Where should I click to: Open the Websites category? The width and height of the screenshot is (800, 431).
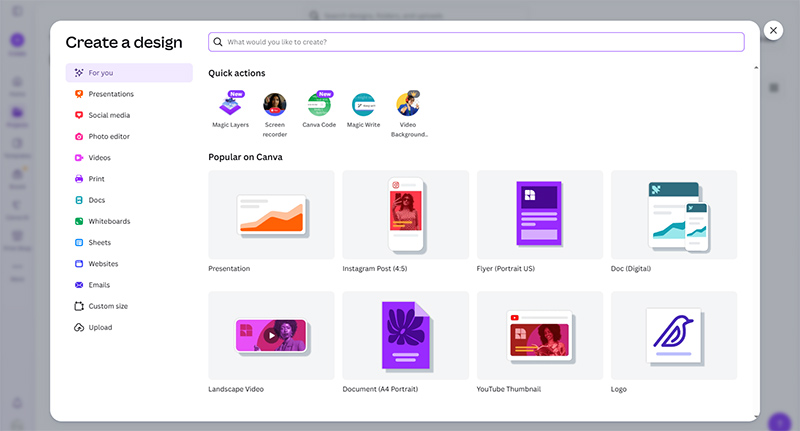point(129,264)
